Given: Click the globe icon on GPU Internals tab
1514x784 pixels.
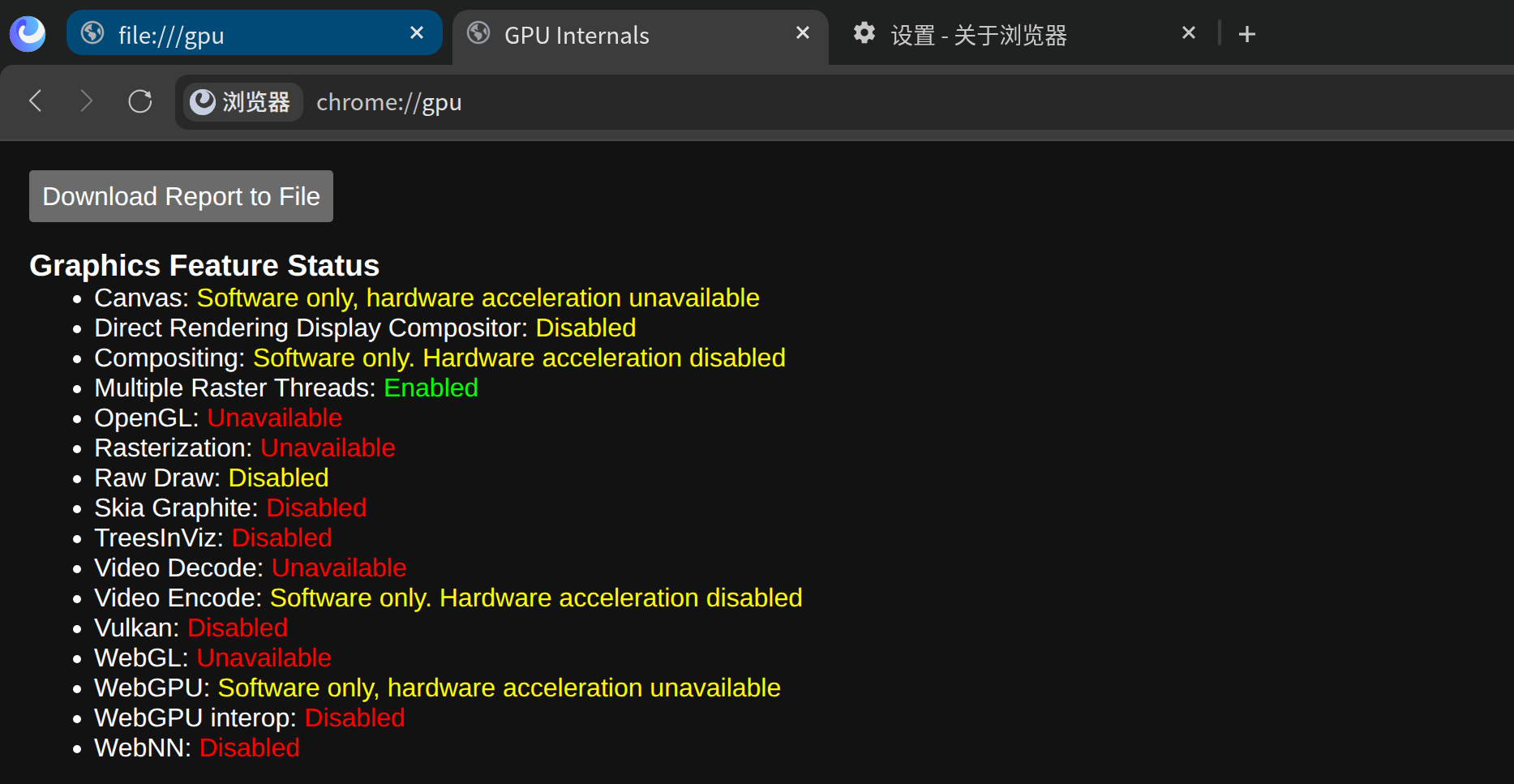Looking at the screenshot, I should (478, 33).
